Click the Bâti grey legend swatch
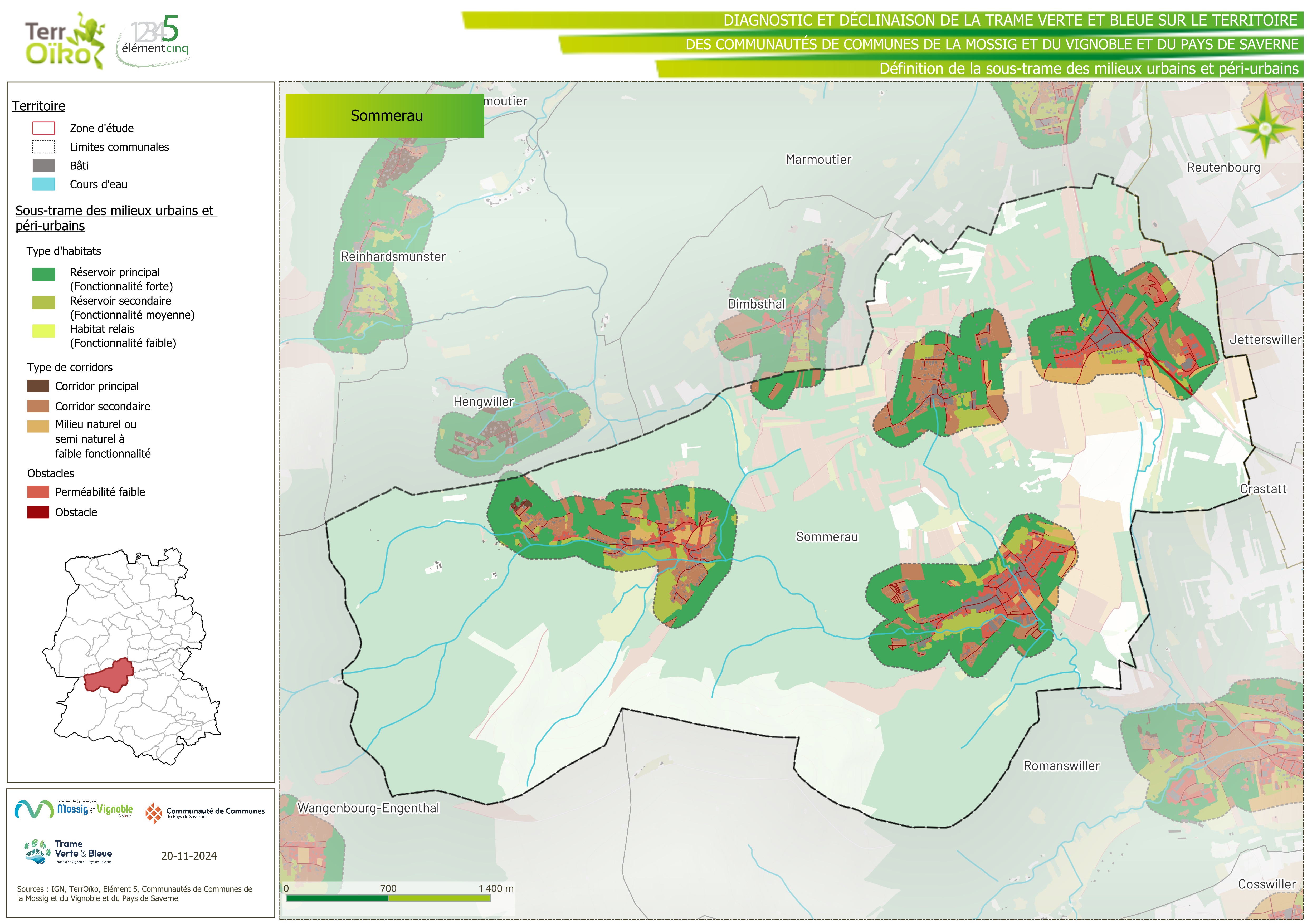The width and height of the screenshot is (1307, 924). [43, 166]
